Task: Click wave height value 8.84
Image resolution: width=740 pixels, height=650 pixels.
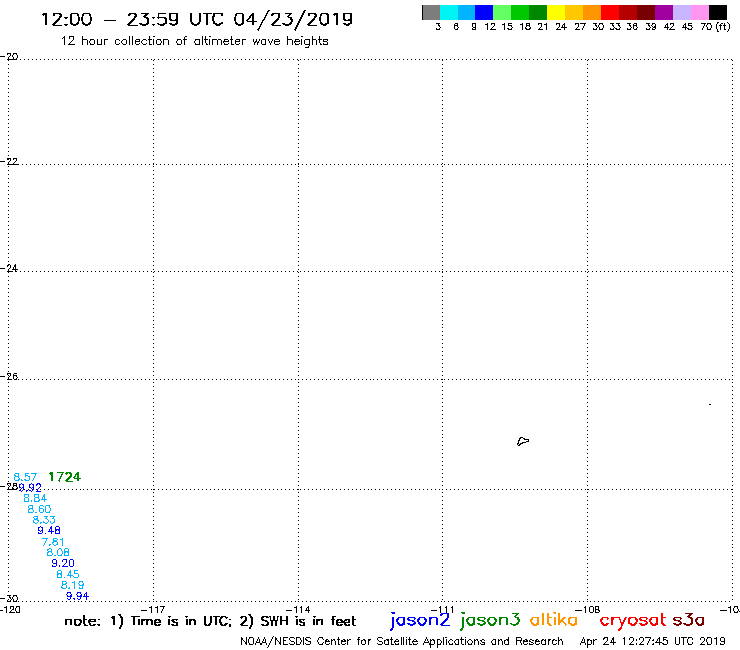Action: pyautogui.click(x=35, y=498)
